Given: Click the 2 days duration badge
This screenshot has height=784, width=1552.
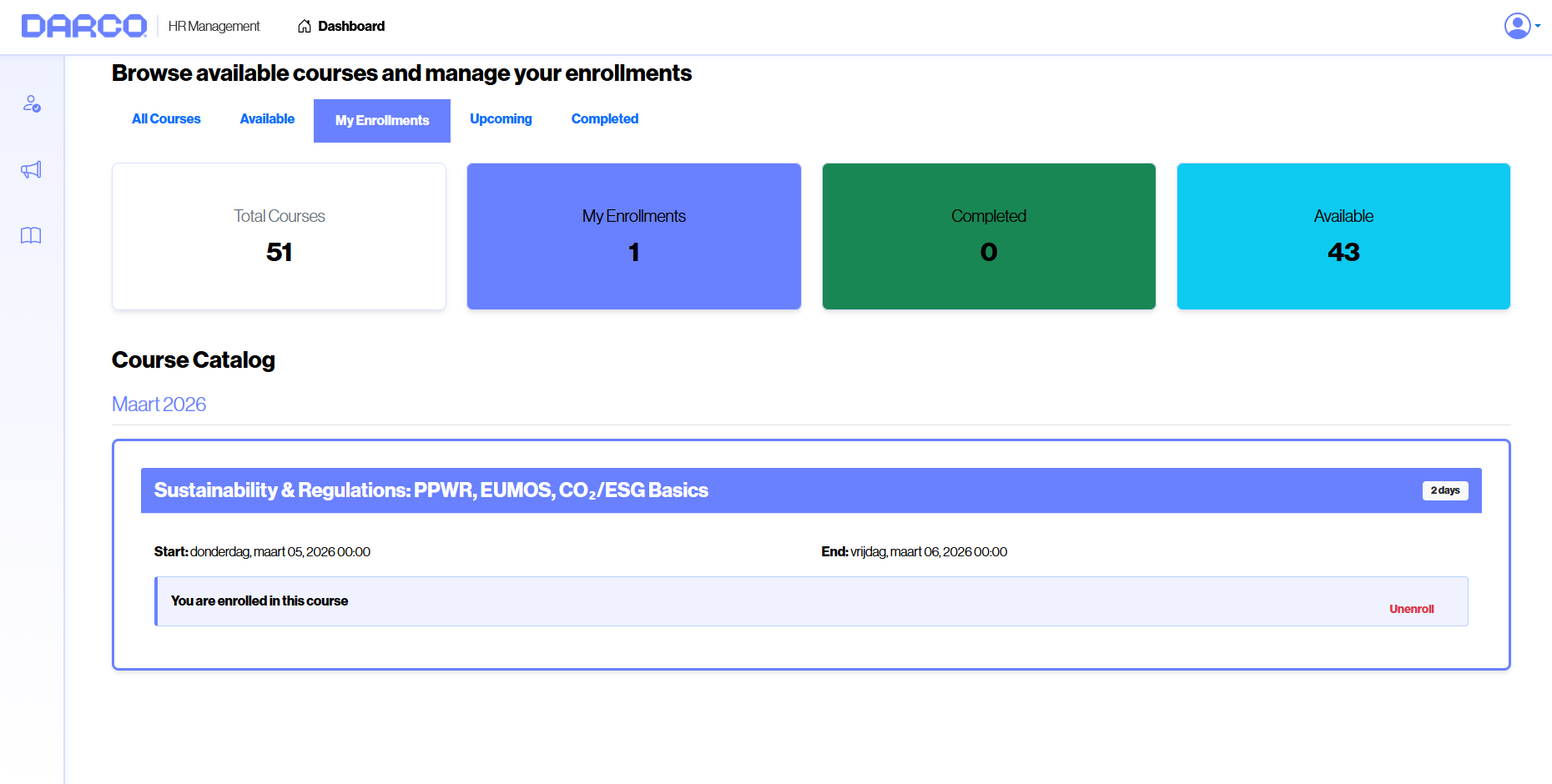Looking at the screenshot, I should 1445,490.
